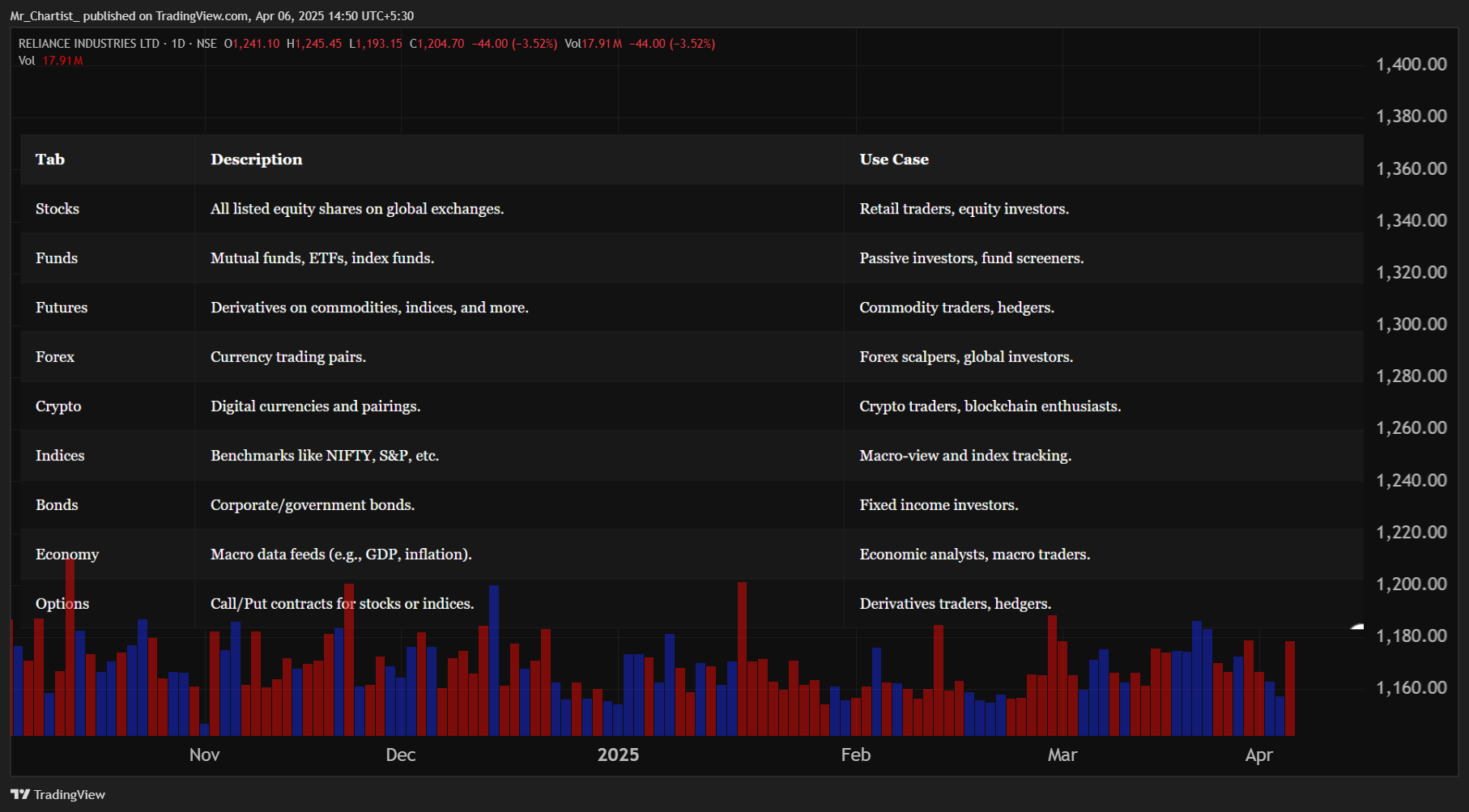Click 'Macro data feeds (e.g., GDP, inflation).'
Image resolution: width=1469 pixels, height=812 pixels.
341,555
